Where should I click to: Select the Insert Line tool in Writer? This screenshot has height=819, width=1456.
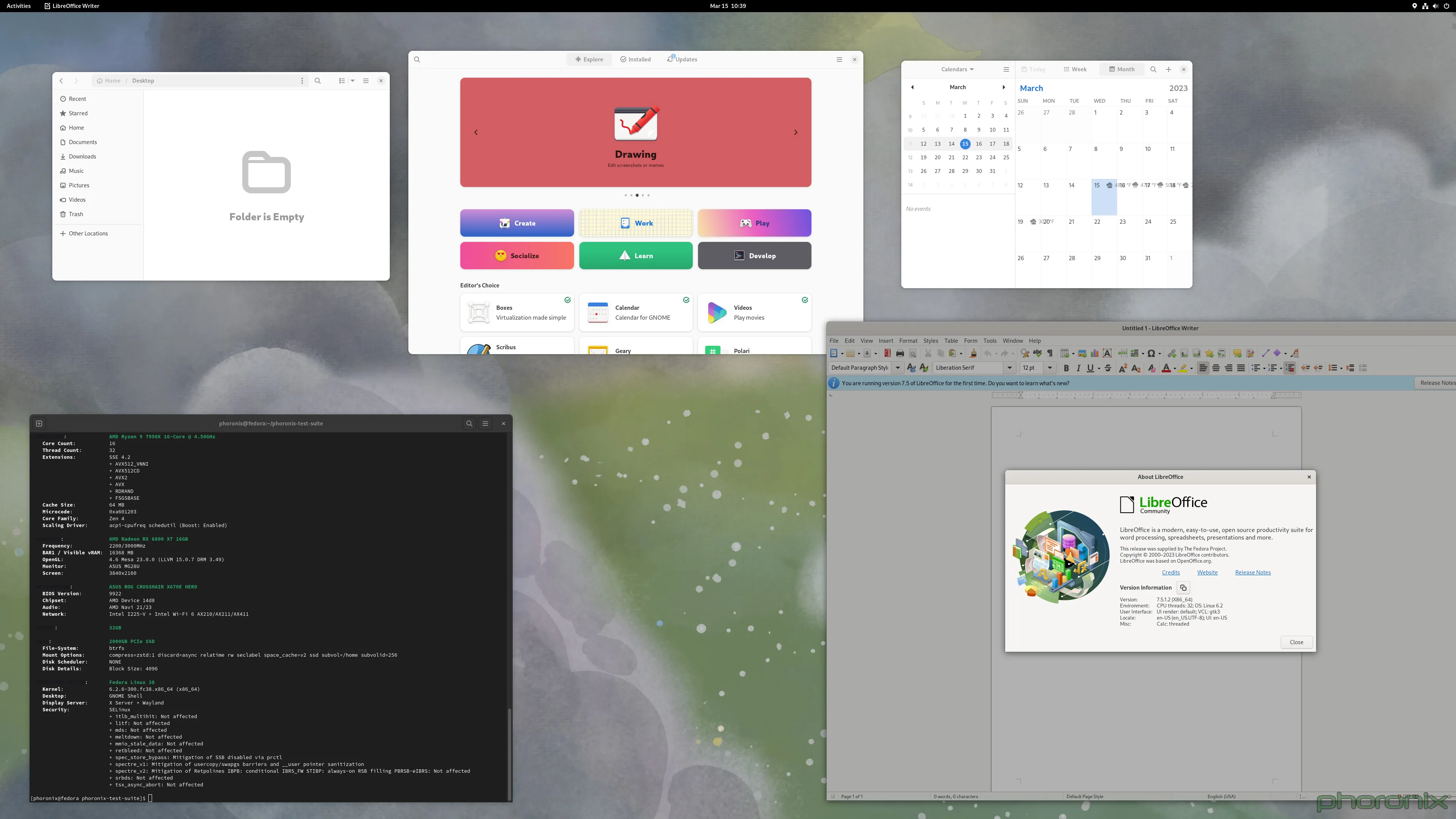pos(1266,353)
